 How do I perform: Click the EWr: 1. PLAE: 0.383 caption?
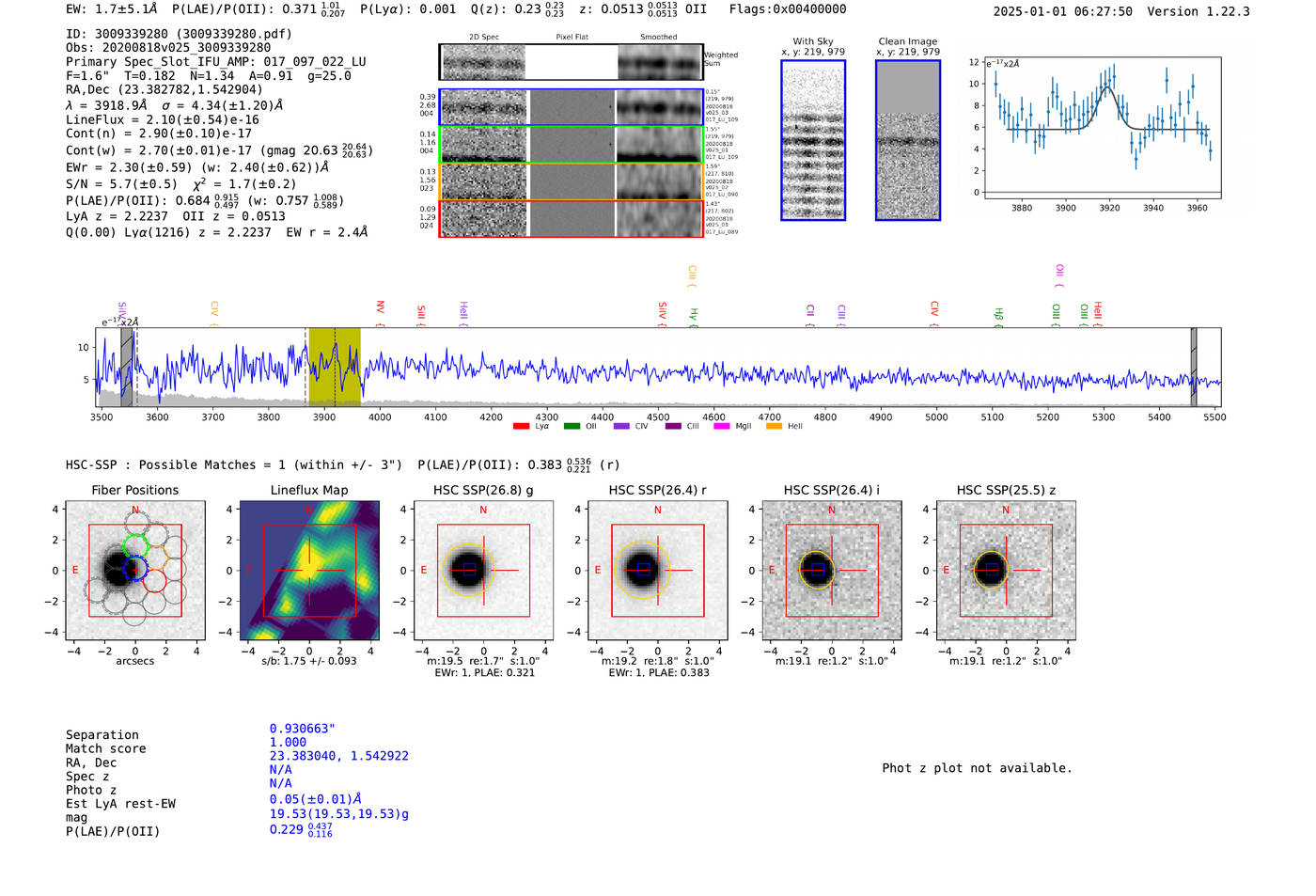(x=659, y=673)
